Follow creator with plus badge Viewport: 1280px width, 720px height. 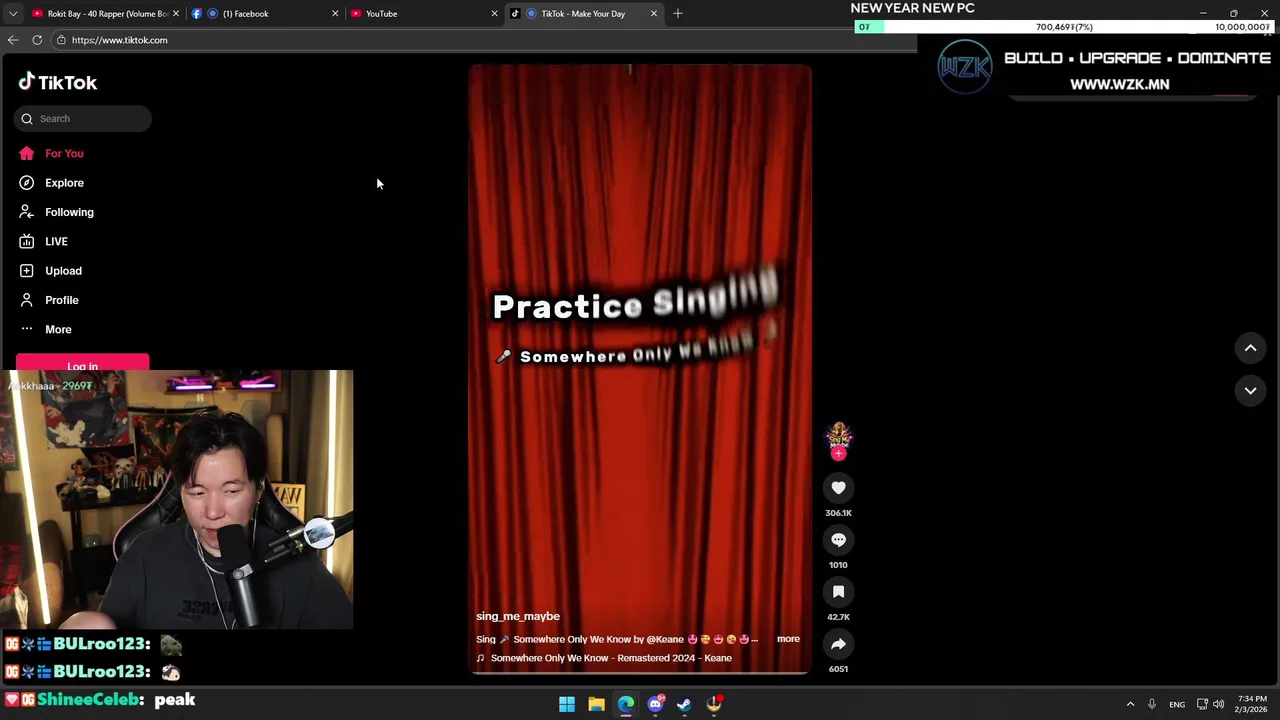pos(839,454)
